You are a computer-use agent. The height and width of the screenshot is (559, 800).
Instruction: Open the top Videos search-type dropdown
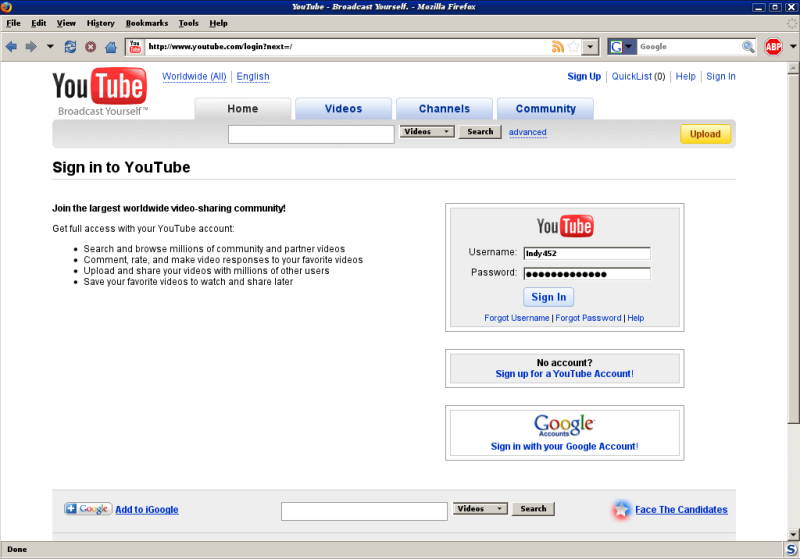tap(427, 132)
